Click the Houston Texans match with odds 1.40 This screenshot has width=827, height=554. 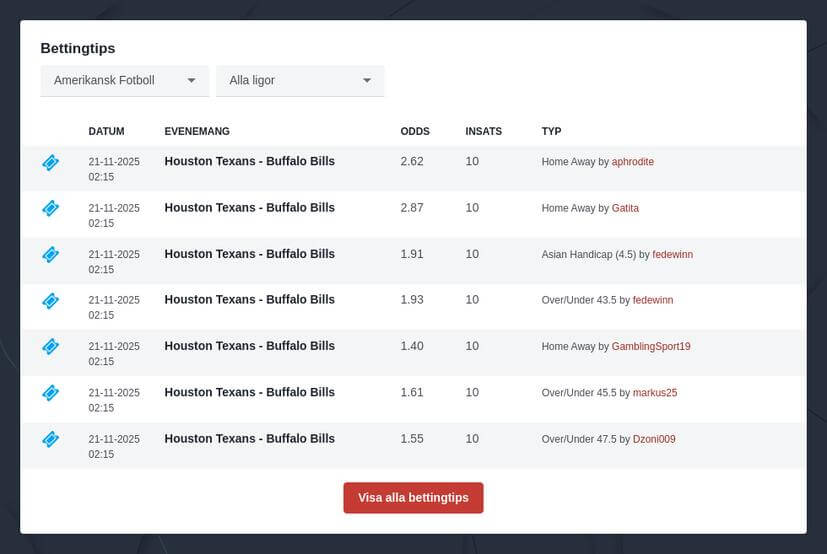click(249, 346)
